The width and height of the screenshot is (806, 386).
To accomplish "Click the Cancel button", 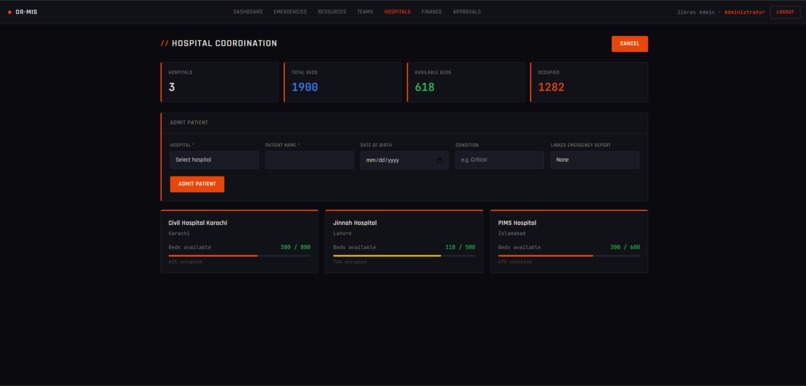I will [629, 44].
